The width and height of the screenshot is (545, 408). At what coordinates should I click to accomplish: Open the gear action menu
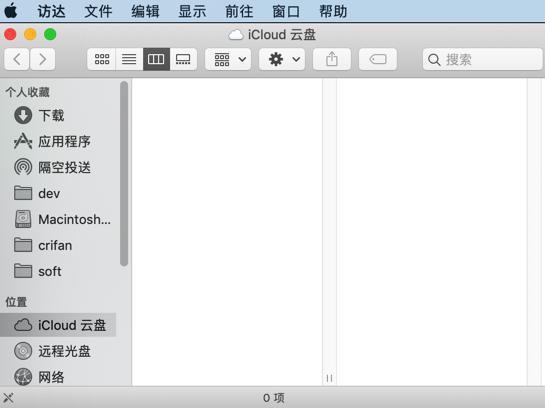point(282,59)
